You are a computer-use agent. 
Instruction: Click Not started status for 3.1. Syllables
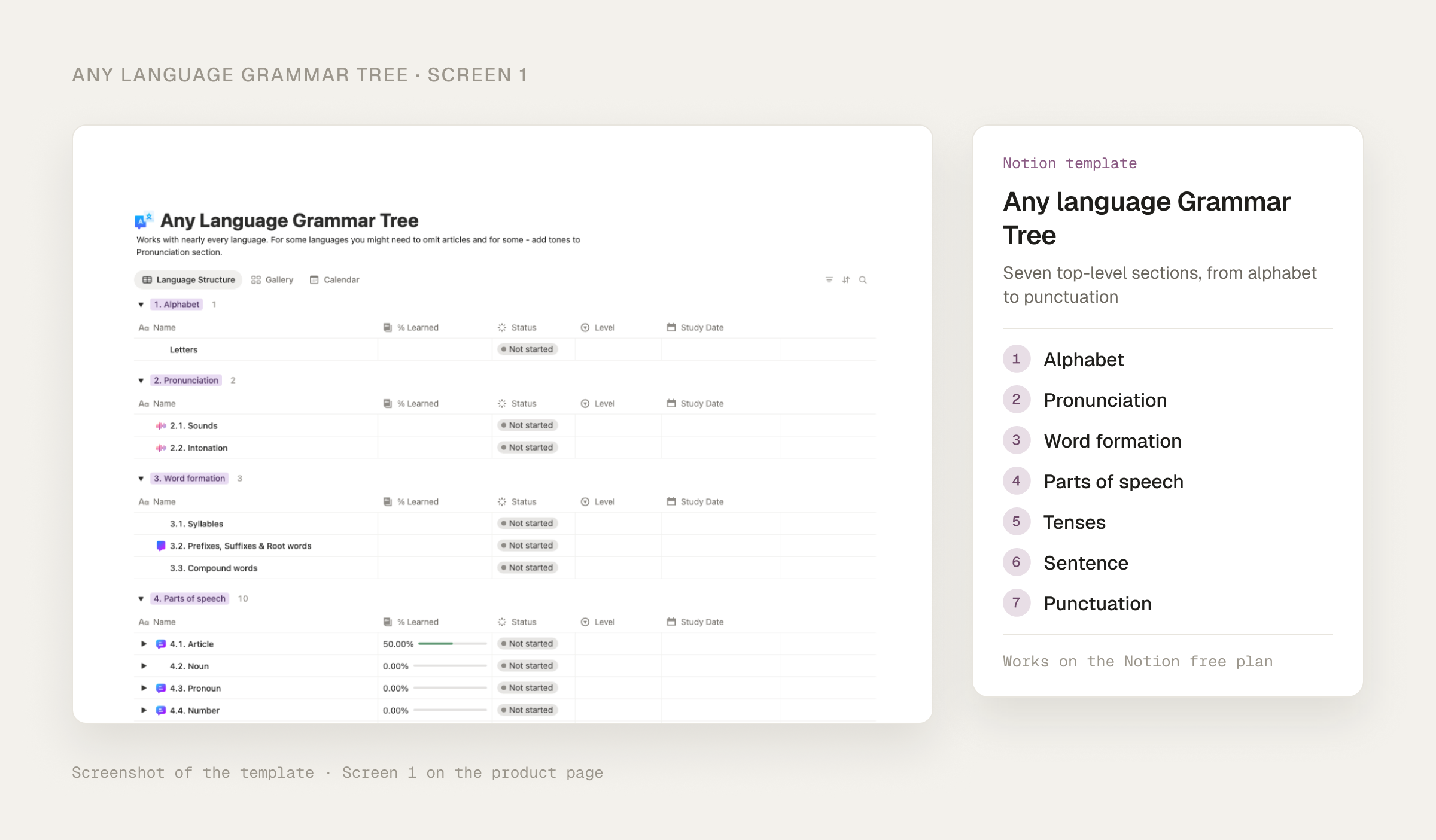[528, 524]
